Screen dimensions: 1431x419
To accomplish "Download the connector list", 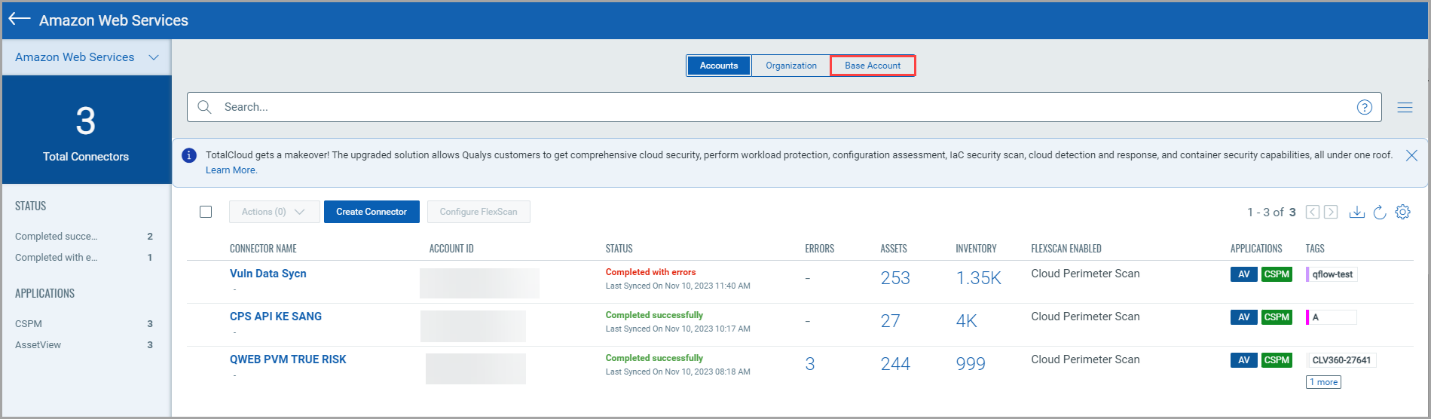I will pos(1357,212).
